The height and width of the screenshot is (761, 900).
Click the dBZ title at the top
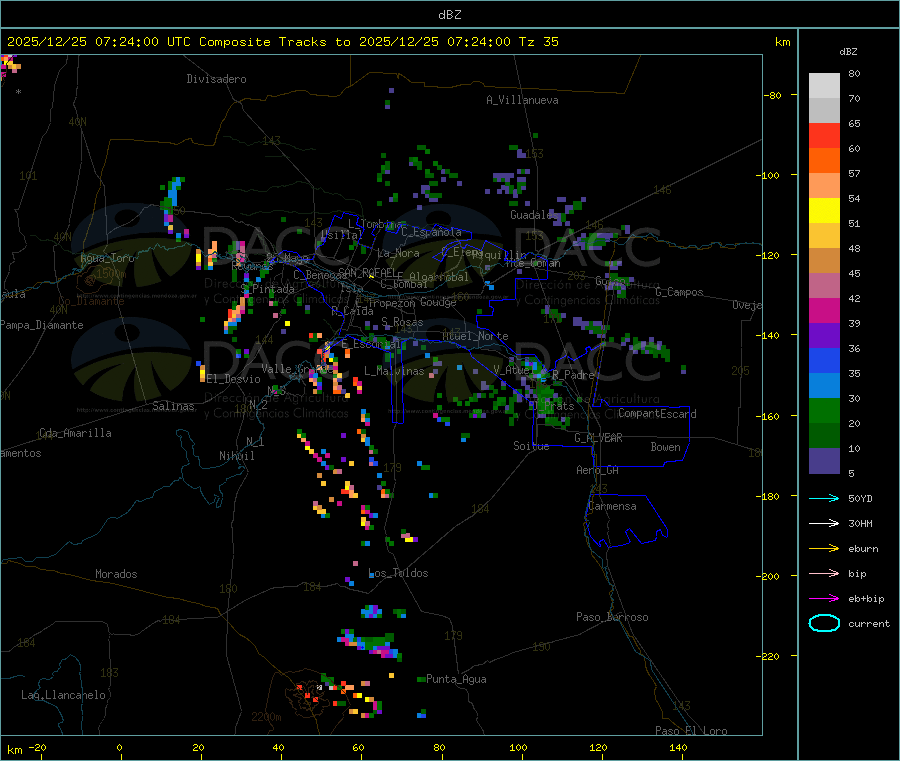coord(449,15)
